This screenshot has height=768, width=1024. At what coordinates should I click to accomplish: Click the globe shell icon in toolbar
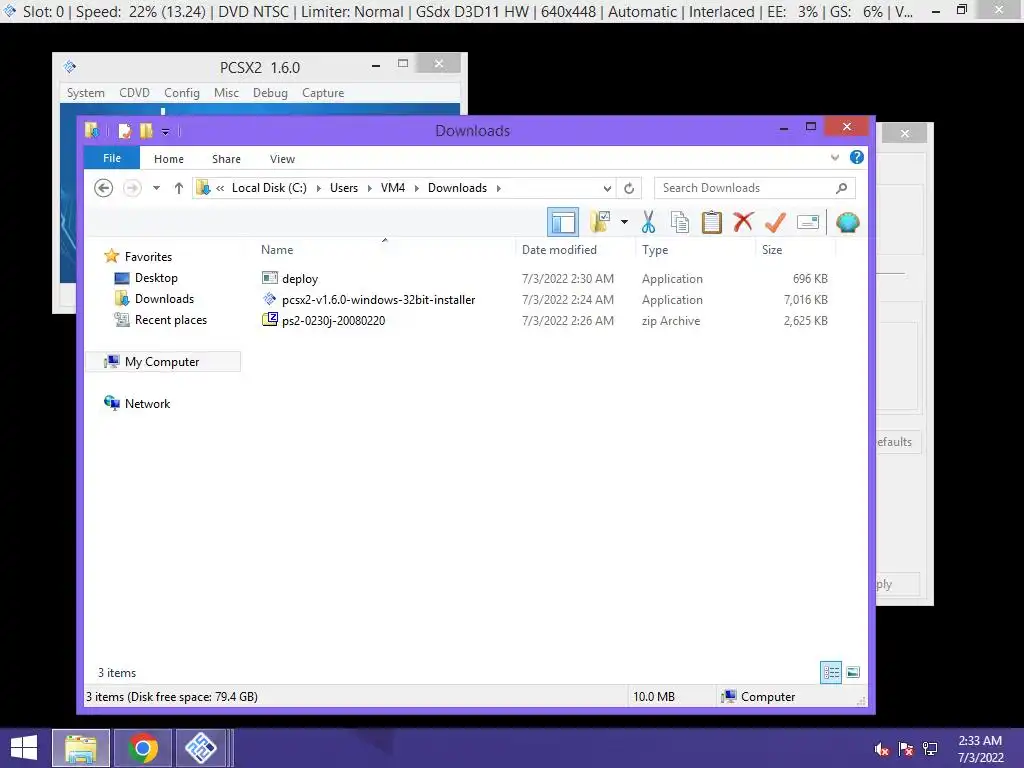click(x=847, y=222)
